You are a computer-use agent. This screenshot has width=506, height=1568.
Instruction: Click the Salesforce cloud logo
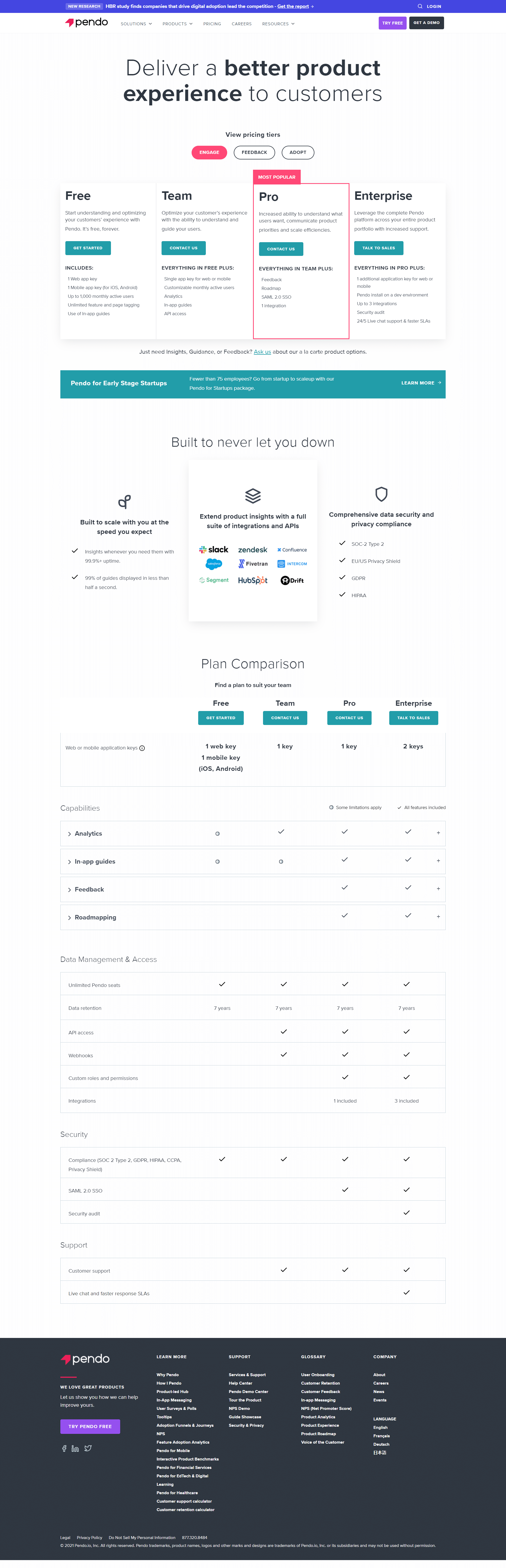(x=214, y=564)
